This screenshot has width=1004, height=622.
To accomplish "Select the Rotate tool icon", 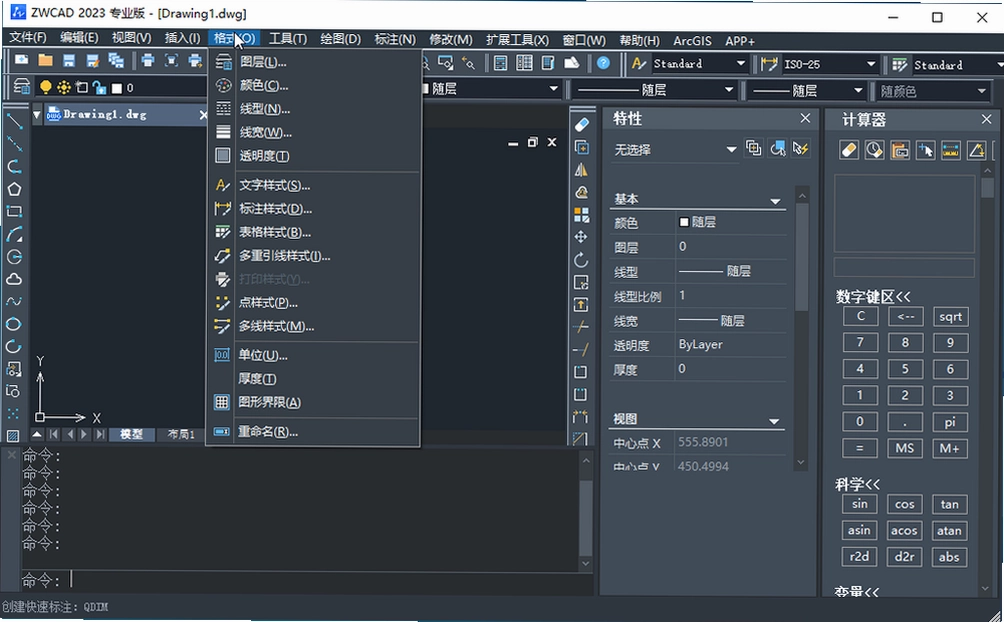I will [x=581, y=259].
